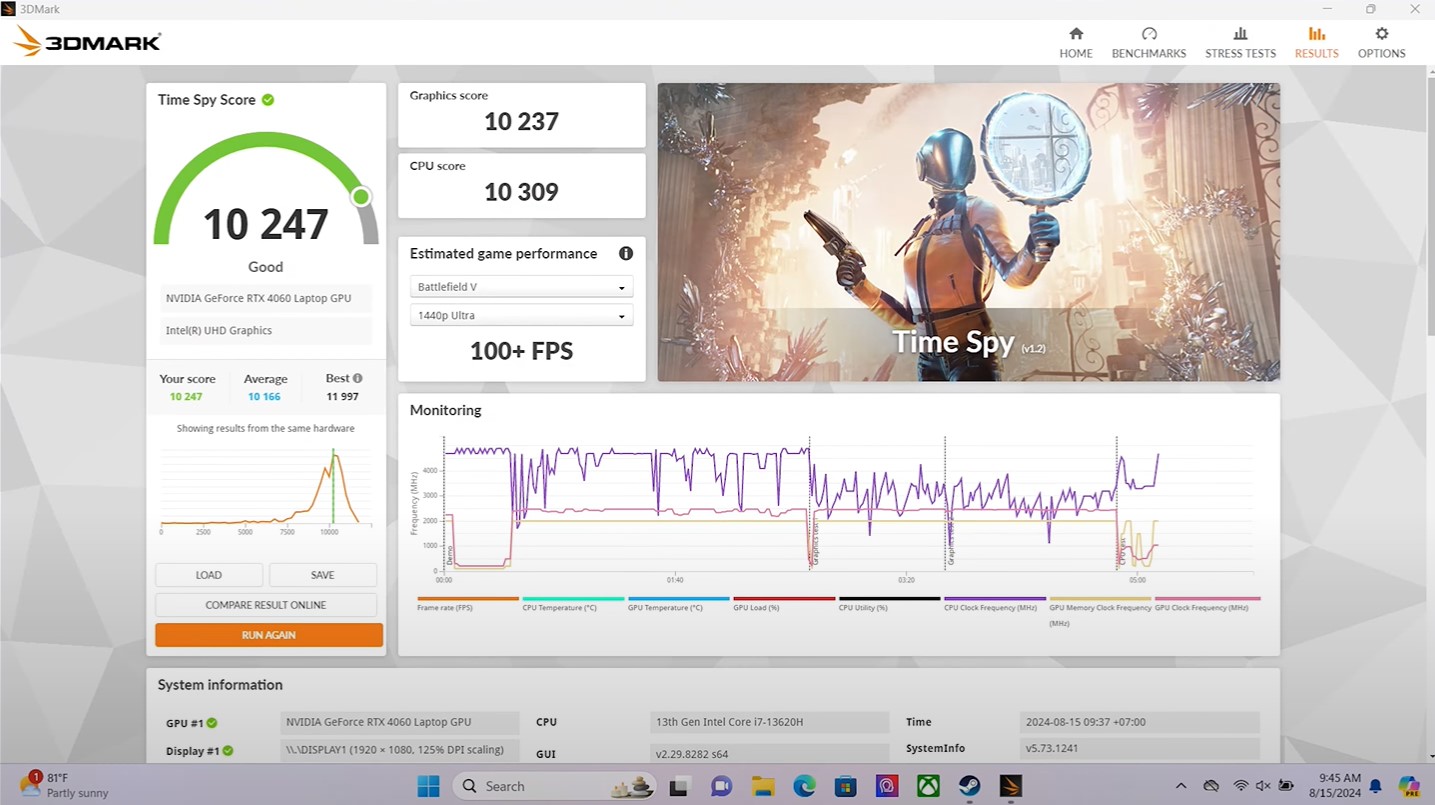Image resolution: width=1435 pixels, height=805 pixels.
Task: Click the LOAD button
Action: coord(209,575)
